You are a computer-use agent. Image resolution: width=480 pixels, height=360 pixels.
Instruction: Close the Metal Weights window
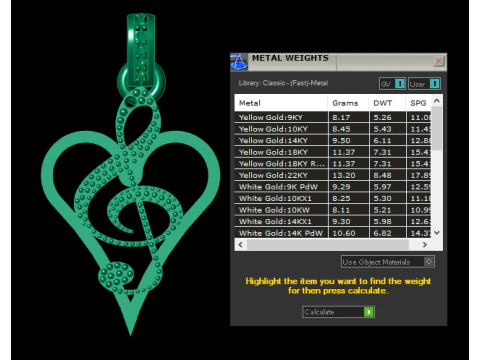tap(439, 61)
